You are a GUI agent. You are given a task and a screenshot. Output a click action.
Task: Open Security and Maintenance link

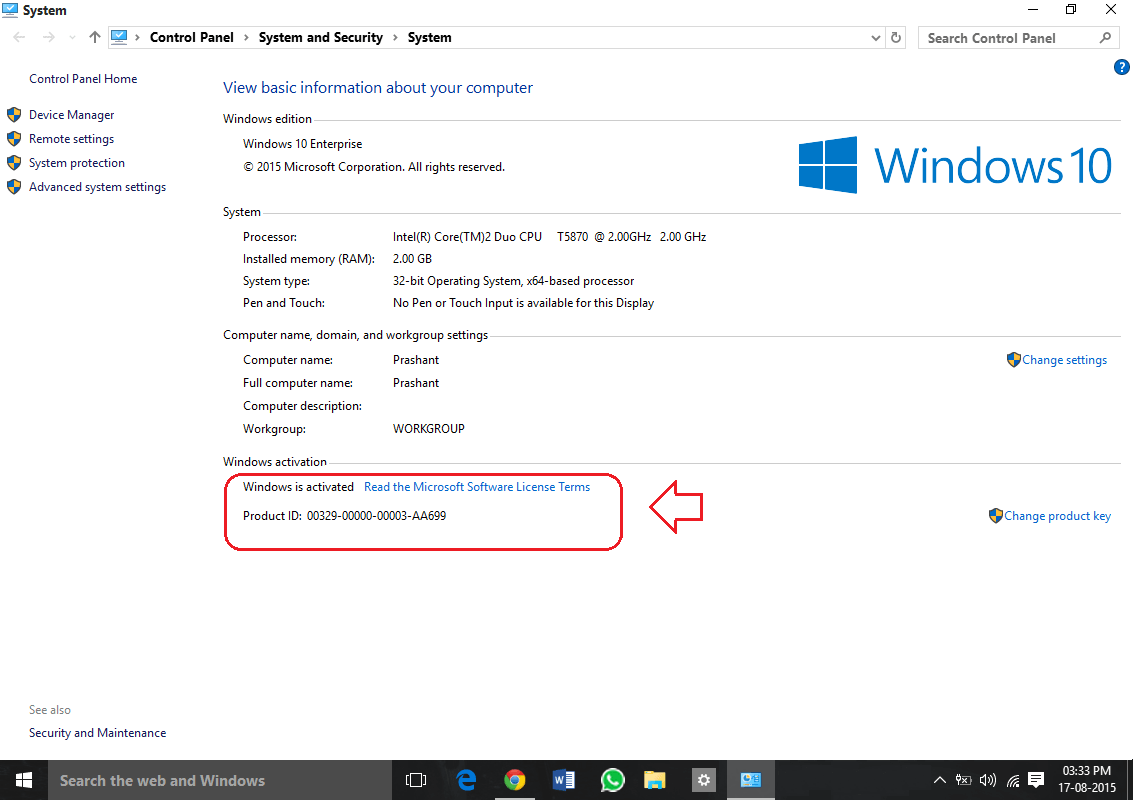97,733
